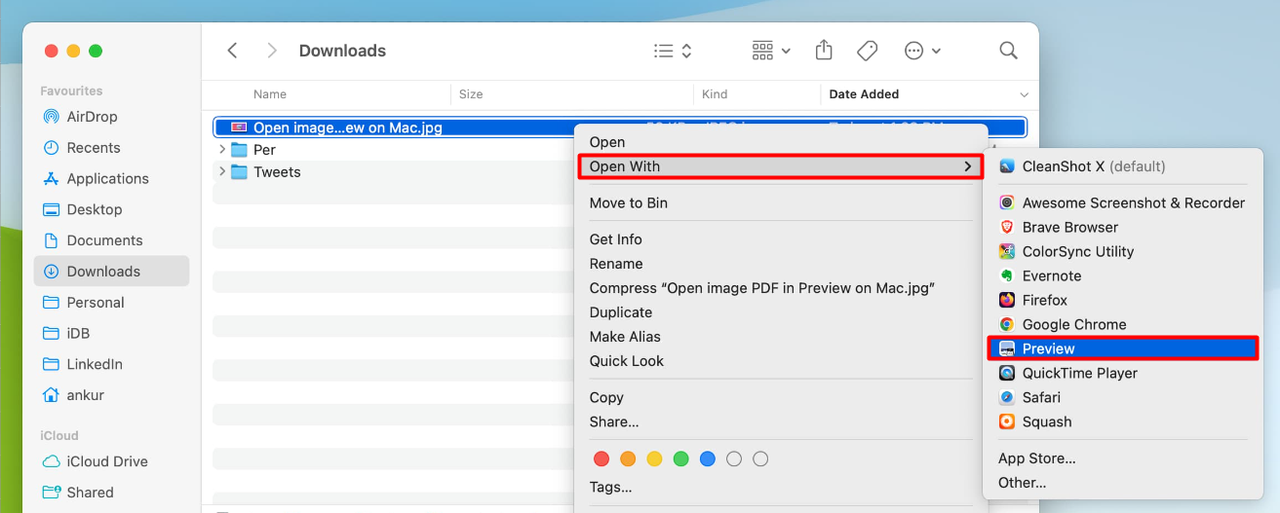
Task: Expand the Open With submenu
Action: point(781,166)
